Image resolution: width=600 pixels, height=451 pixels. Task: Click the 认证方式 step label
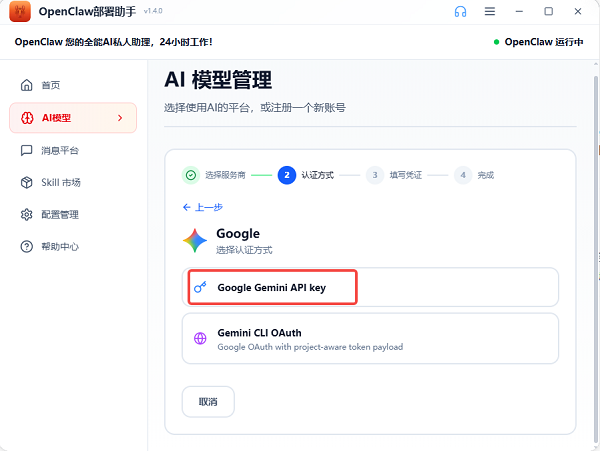point(318,175)
